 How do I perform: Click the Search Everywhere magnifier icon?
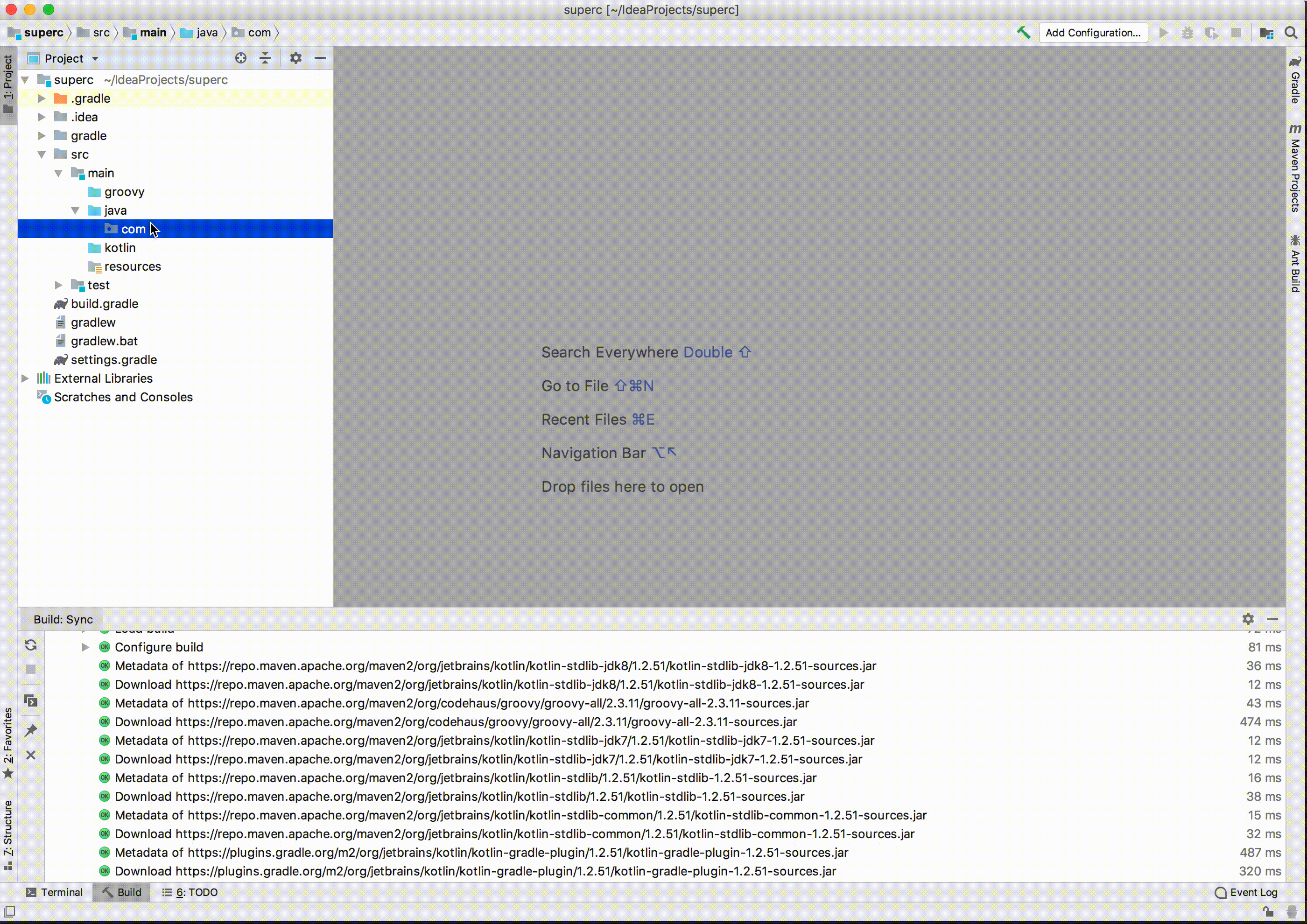[x=1291, y=33]
